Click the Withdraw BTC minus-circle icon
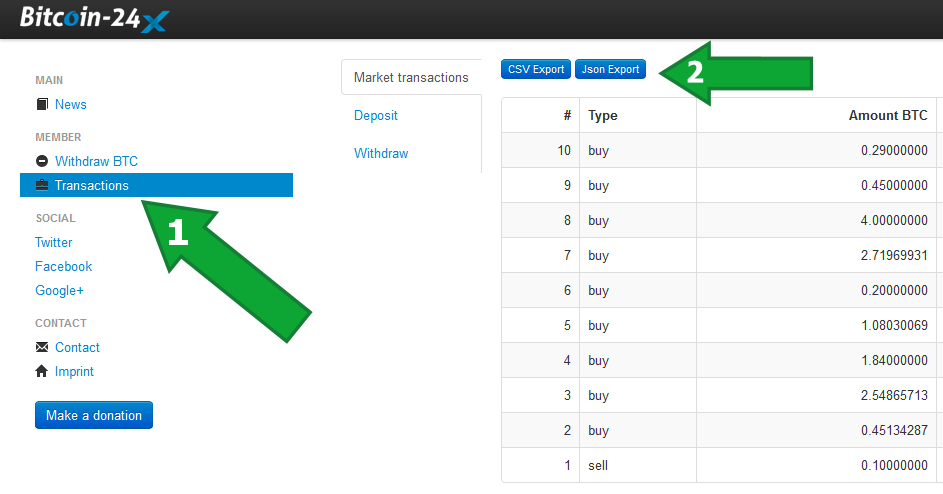 [x=42, y=161]
